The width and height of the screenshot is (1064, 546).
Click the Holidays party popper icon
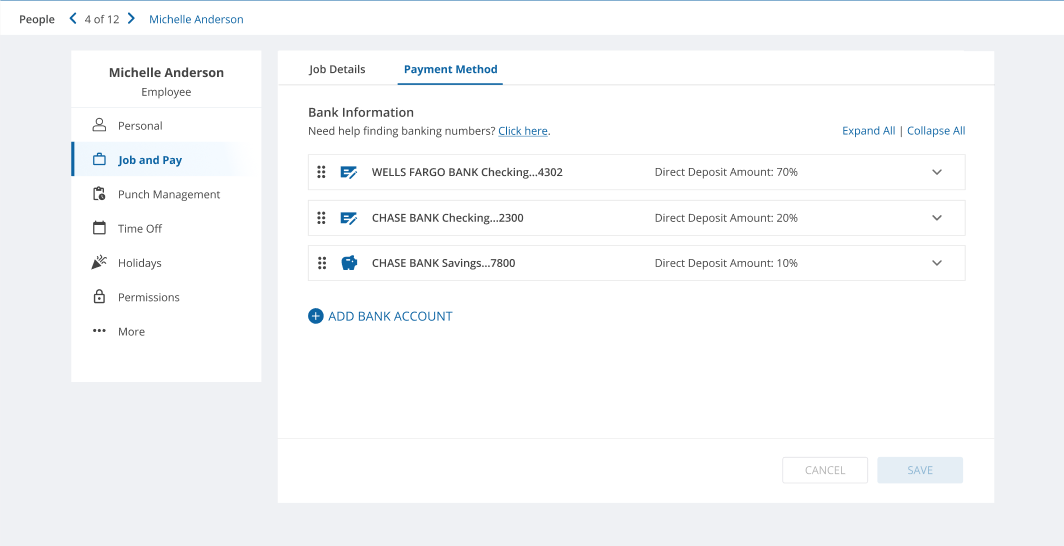click(99, 262)
